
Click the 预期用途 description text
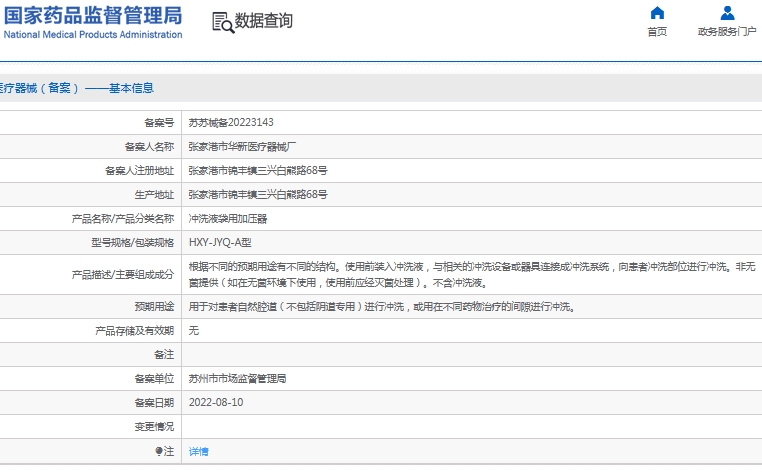[382, 307]
